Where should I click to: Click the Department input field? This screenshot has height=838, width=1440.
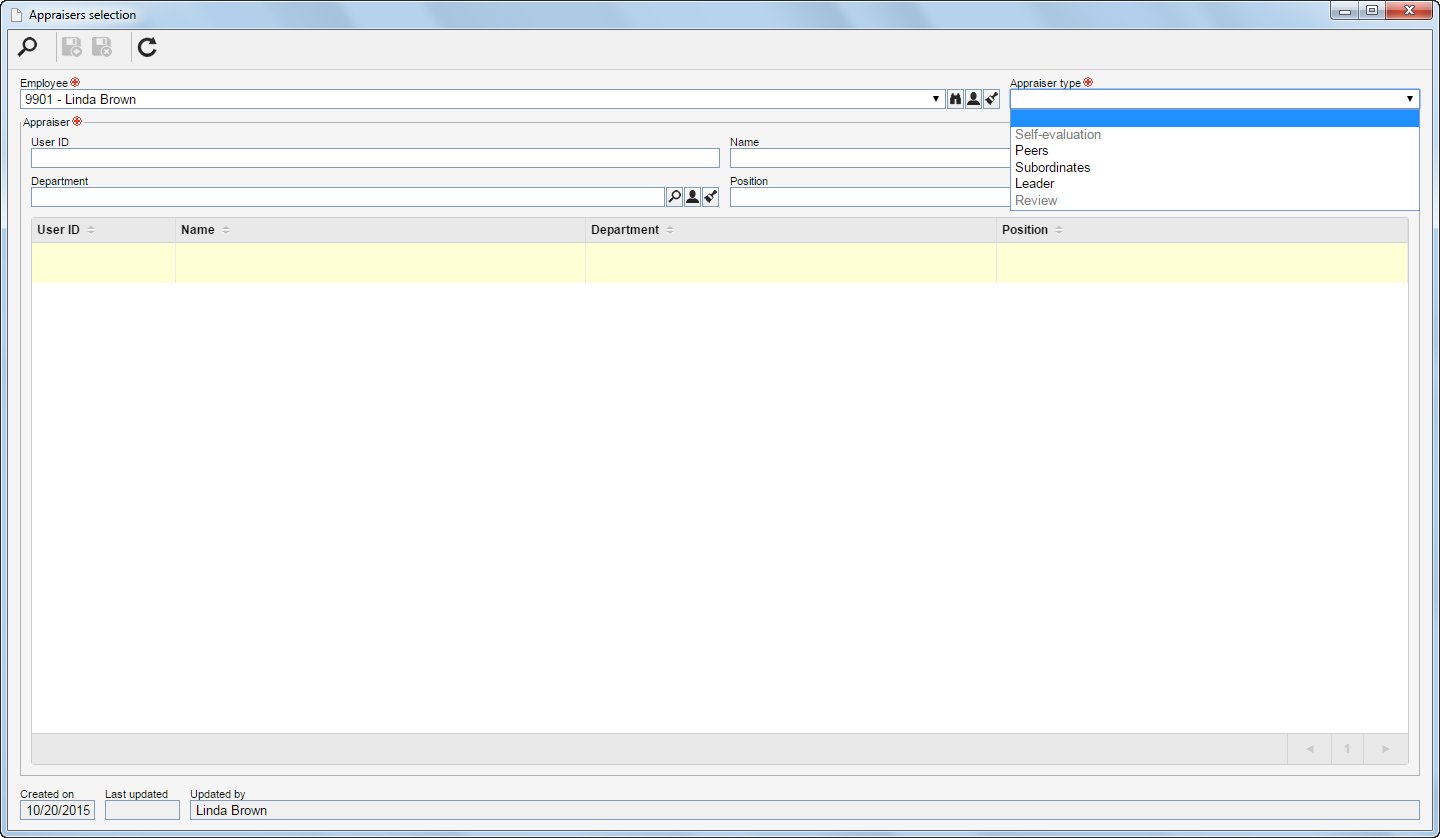coord(348,197)
